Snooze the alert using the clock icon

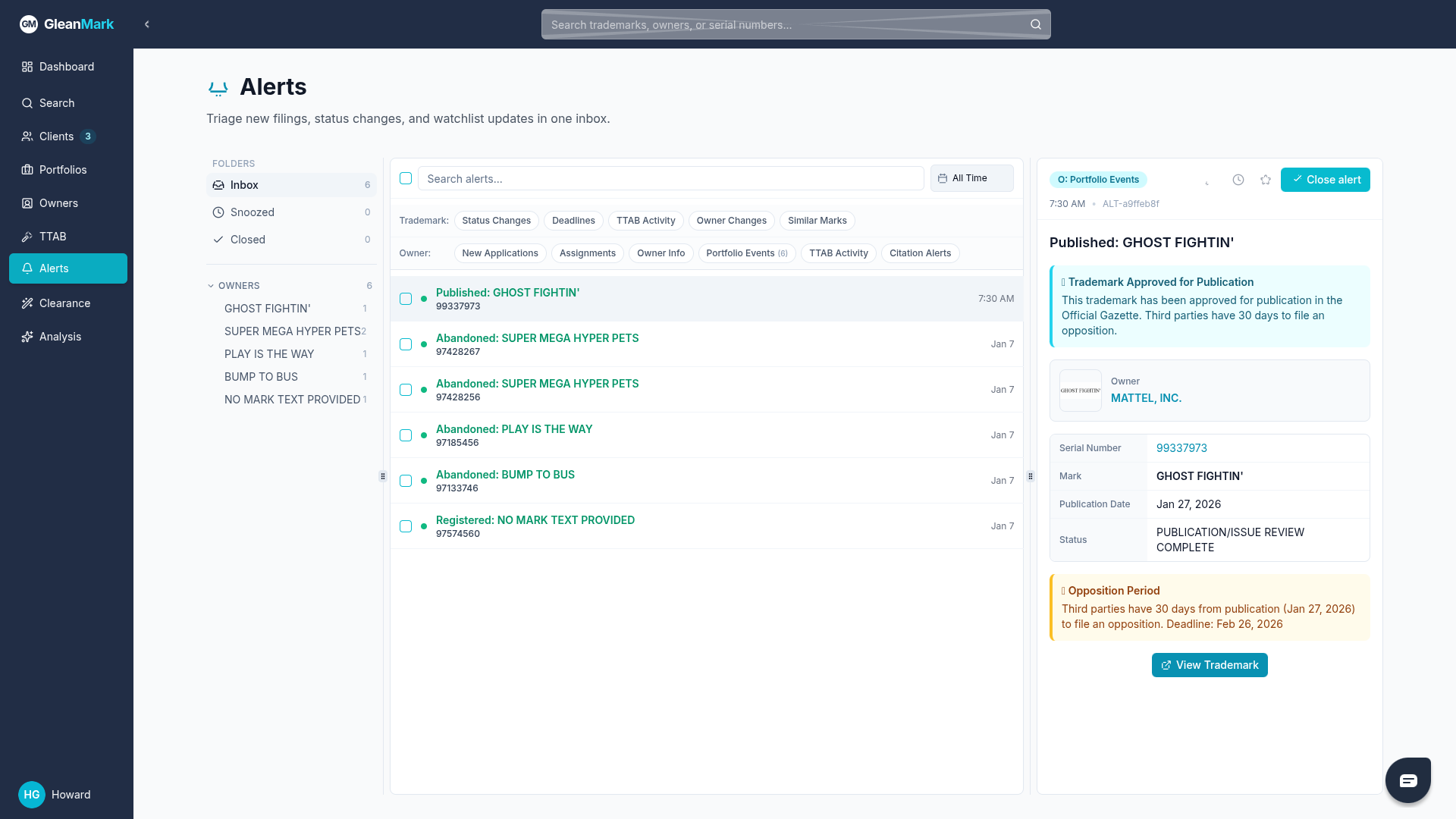pos(1238,180)
